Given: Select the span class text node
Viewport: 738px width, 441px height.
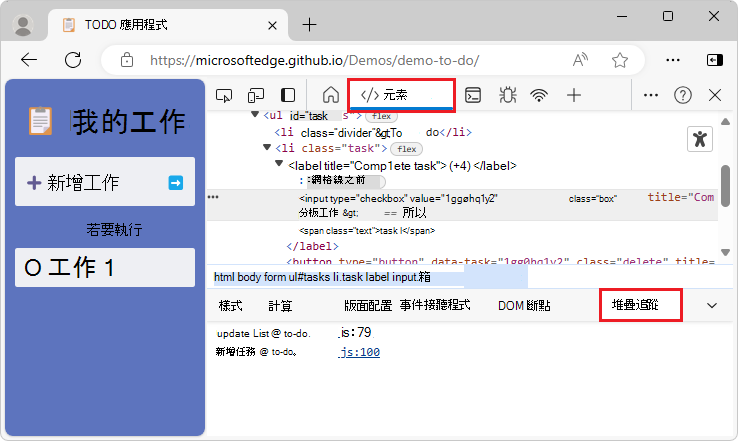Looking at the screenshot, I should pyautogui.click(x=367, y=231).
